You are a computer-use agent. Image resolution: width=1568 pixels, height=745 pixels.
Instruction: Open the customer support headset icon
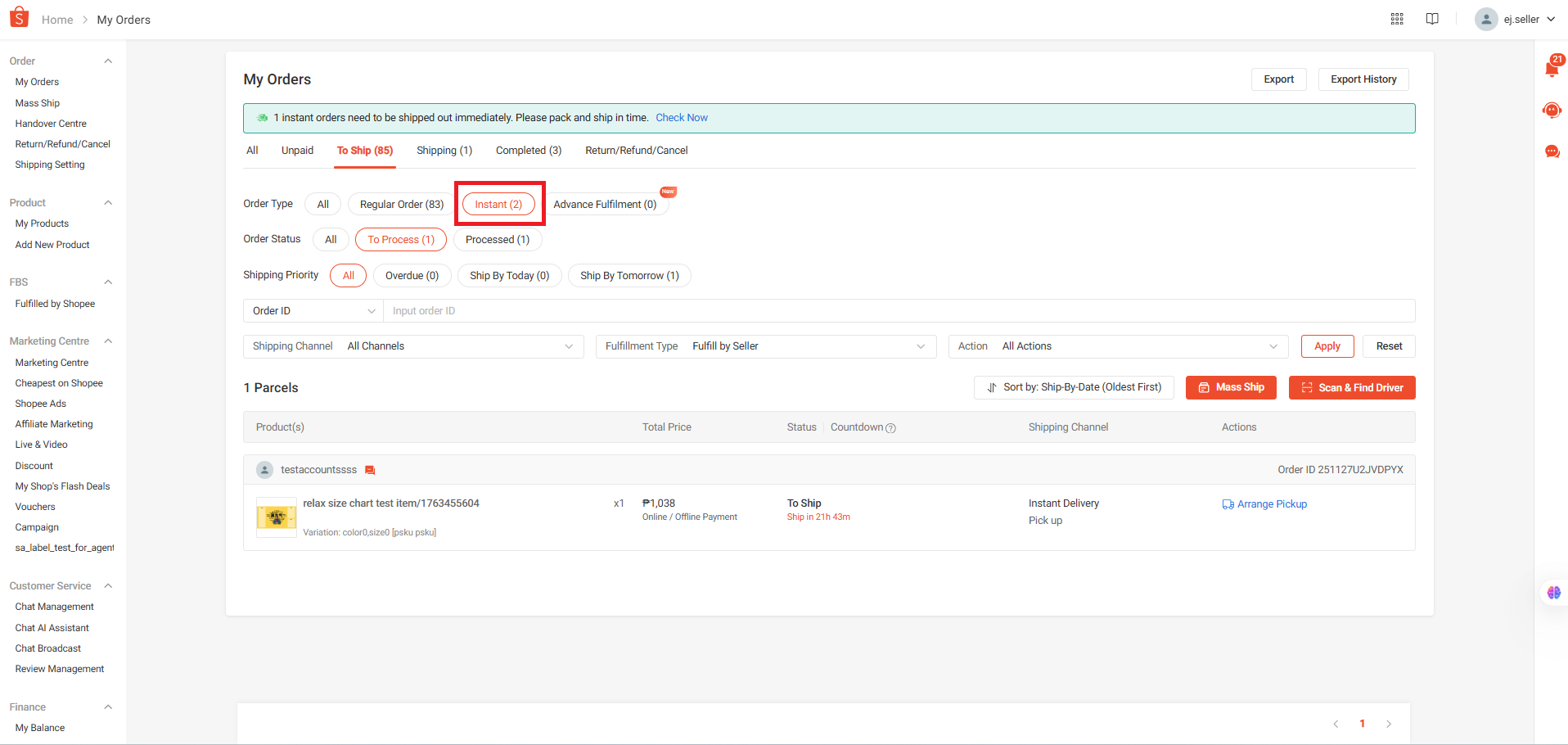(1552, 110)
